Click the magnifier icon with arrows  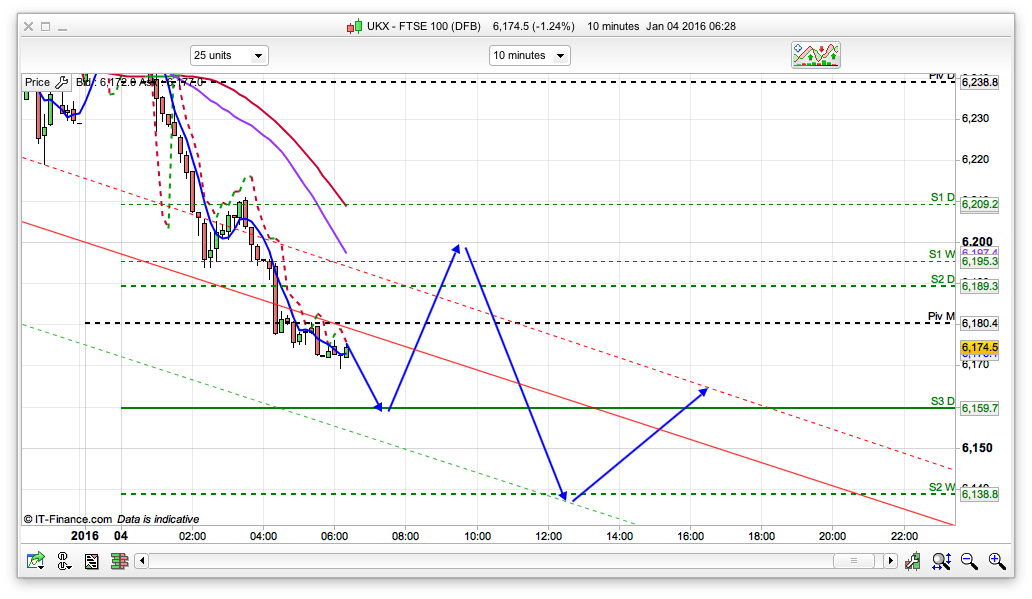942,562
